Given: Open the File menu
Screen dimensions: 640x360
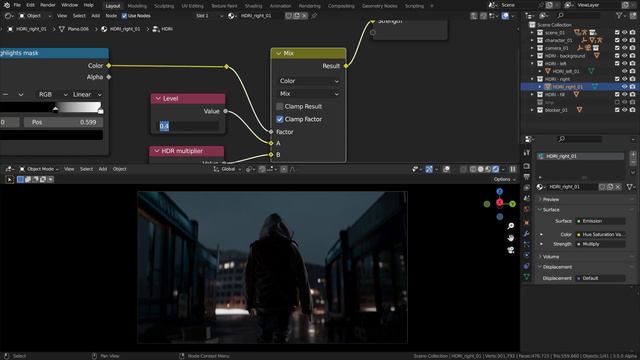Looking at the screenshot, I should [17, 5].
